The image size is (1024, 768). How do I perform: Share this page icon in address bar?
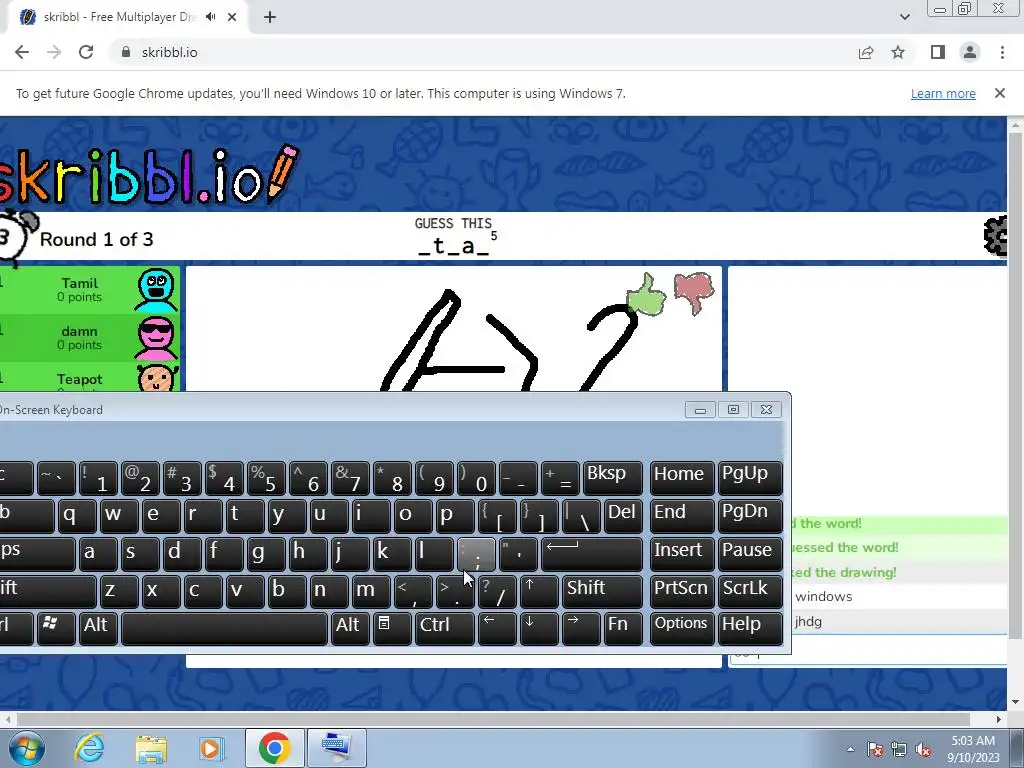click(866, 52)
